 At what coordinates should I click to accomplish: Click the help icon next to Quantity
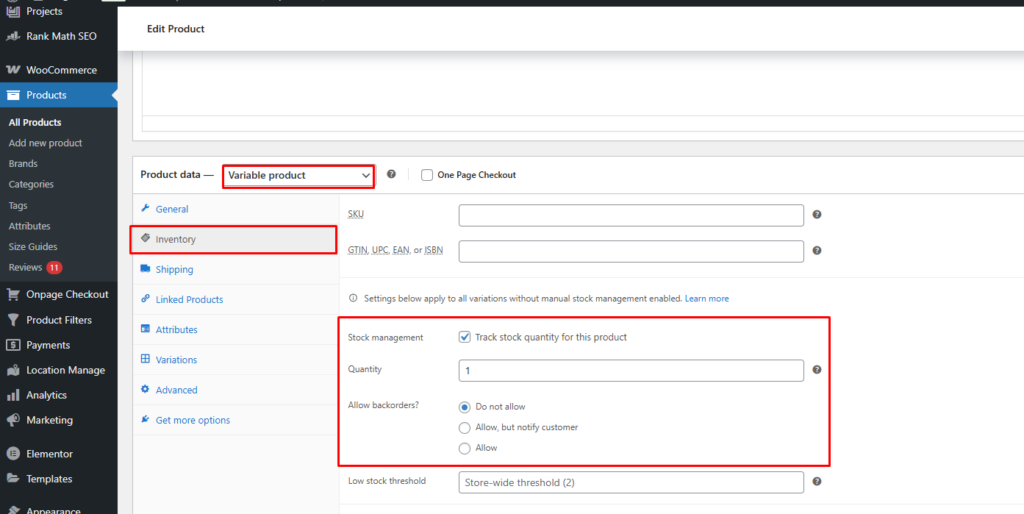817,370
